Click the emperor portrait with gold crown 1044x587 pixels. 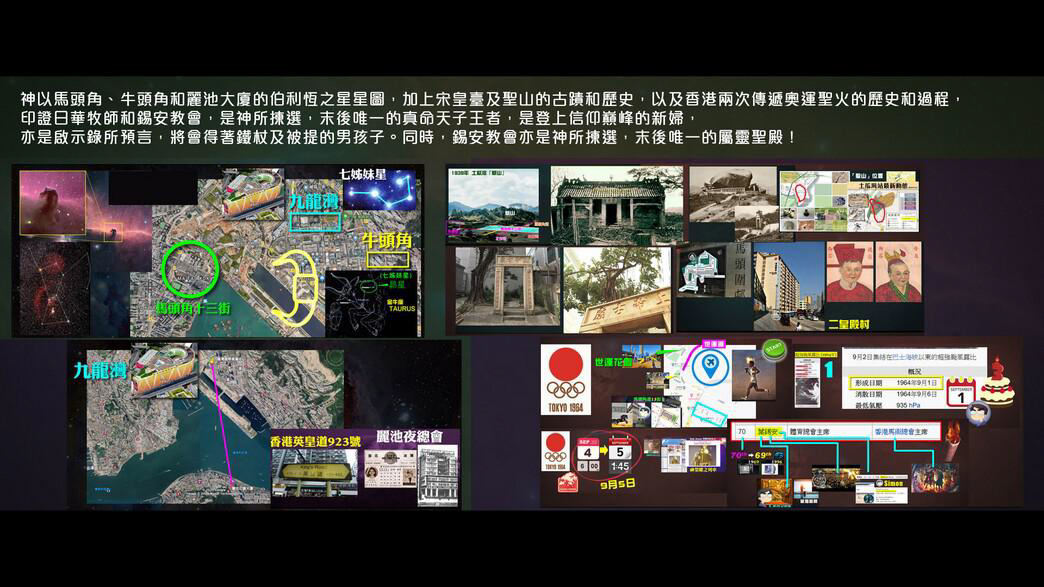click(898, 272)
